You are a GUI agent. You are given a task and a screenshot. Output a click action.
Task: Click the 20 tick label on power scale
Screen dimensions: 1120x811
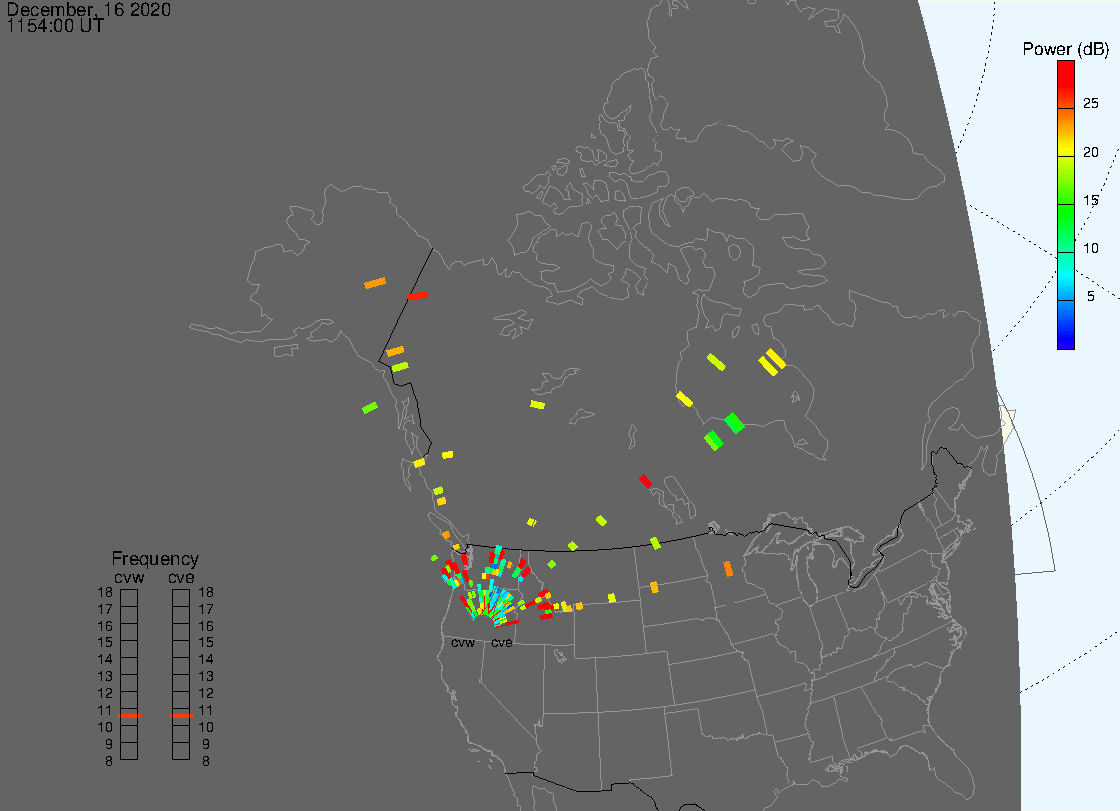[x=1090, y=151]
